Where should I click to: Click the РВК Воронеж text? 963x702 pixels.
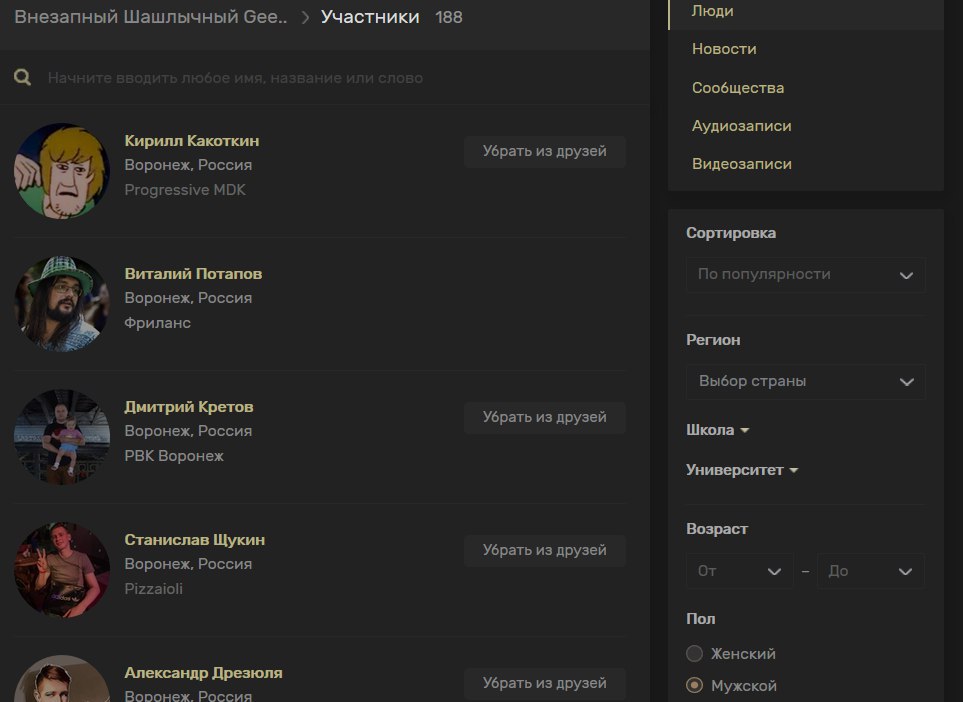(x=174, y=456)
